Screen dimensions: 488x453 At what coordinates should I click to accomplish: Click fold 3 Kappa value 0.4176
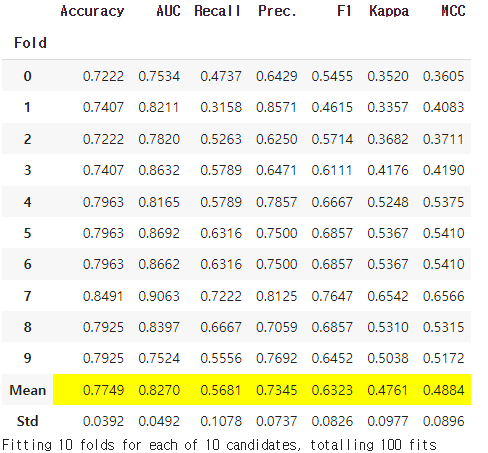point(388,170)
